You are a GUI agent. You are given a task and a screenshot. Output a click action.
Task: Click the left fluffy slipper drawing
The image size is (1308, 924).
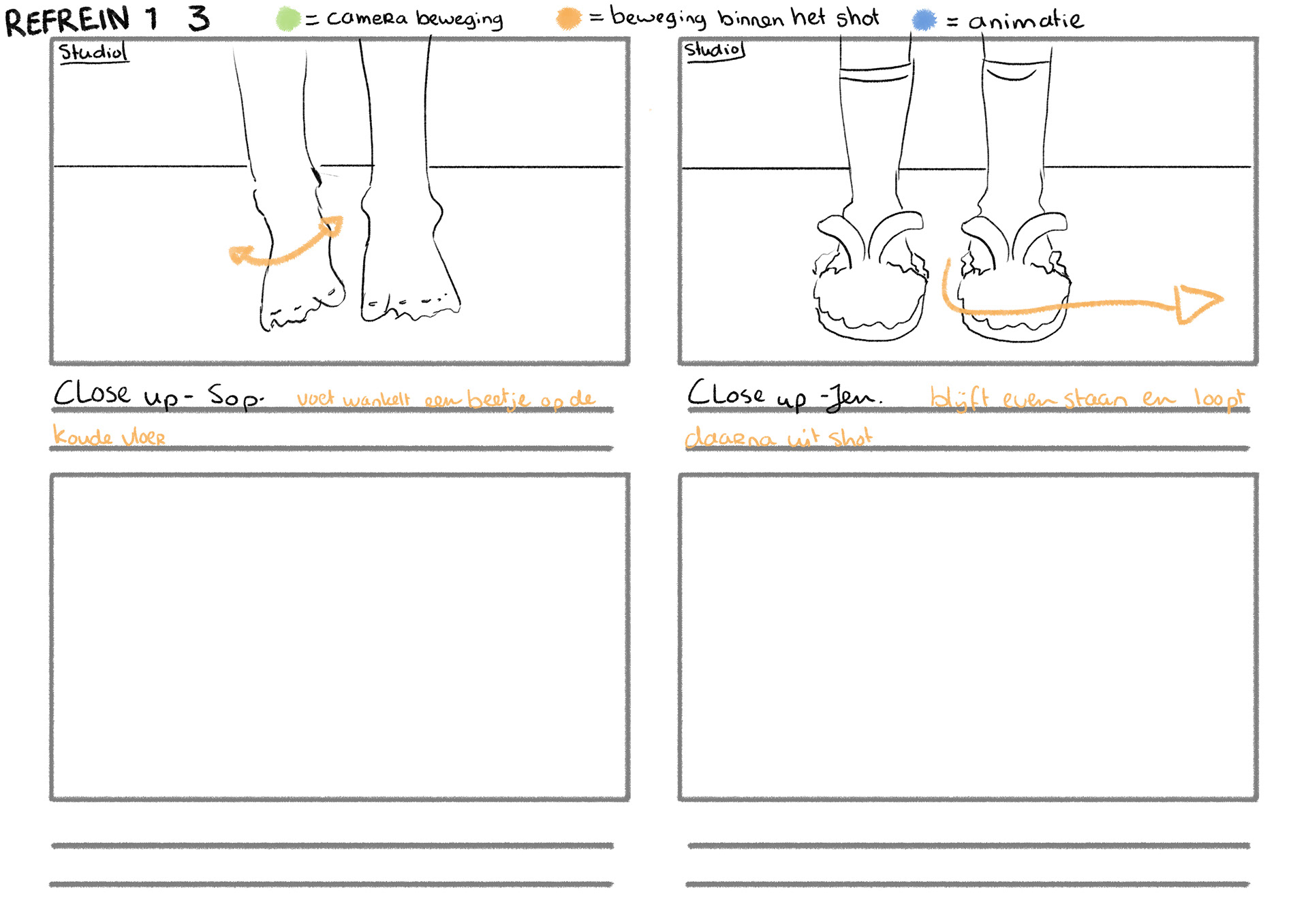coord(870,293)
